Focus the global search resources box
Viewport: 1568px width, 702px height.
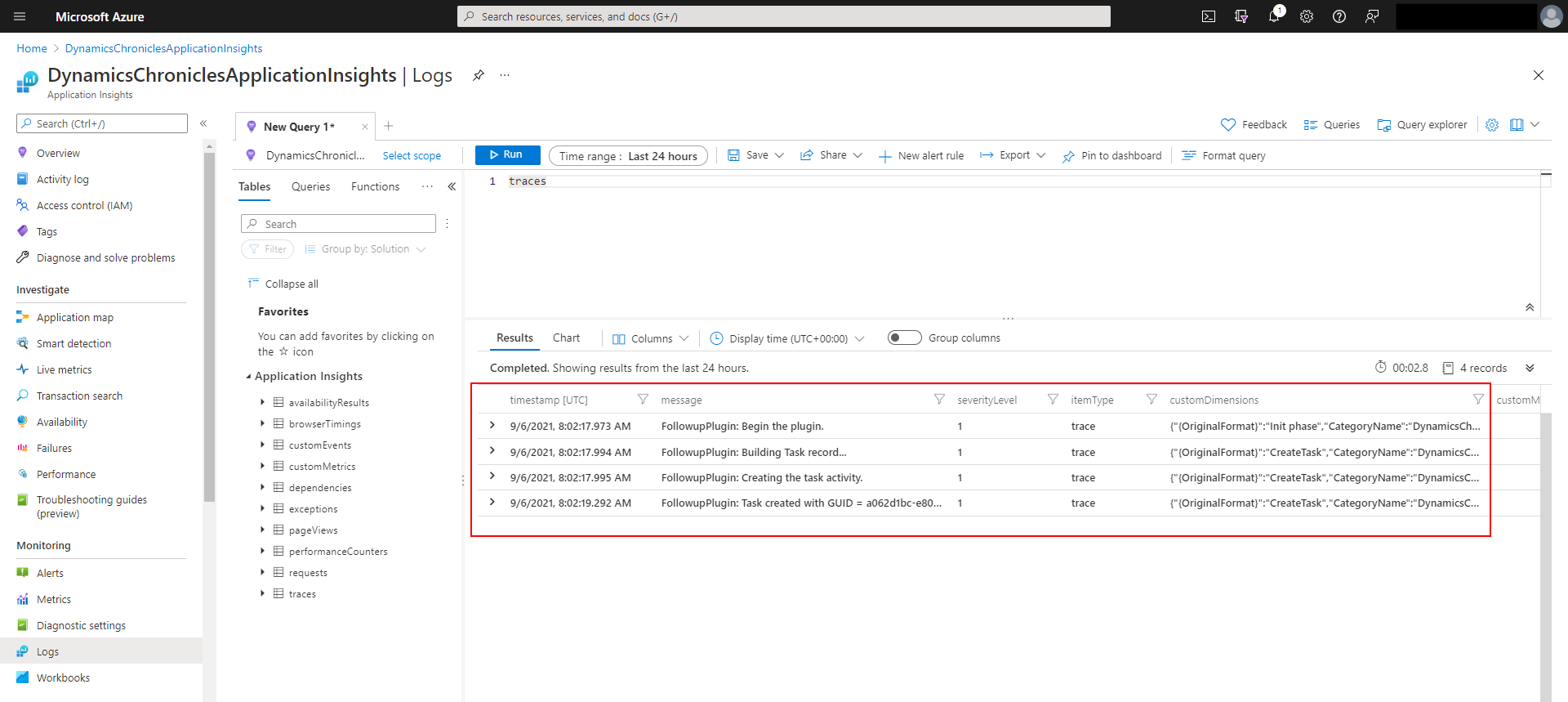784,16
